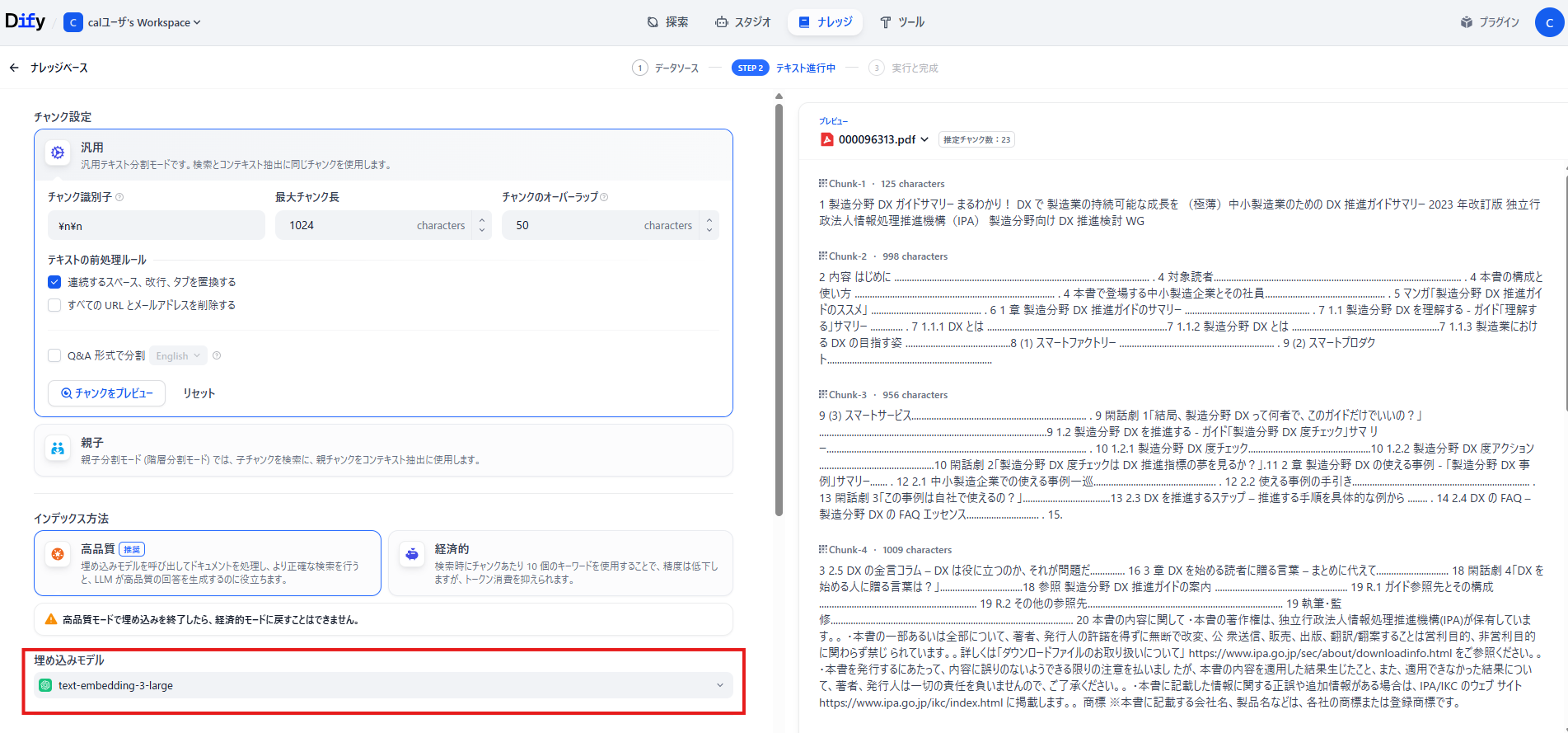Click the 探索 compass icon
The height and width of the screenshot is (733, 1568).
(x=653, y=22)
